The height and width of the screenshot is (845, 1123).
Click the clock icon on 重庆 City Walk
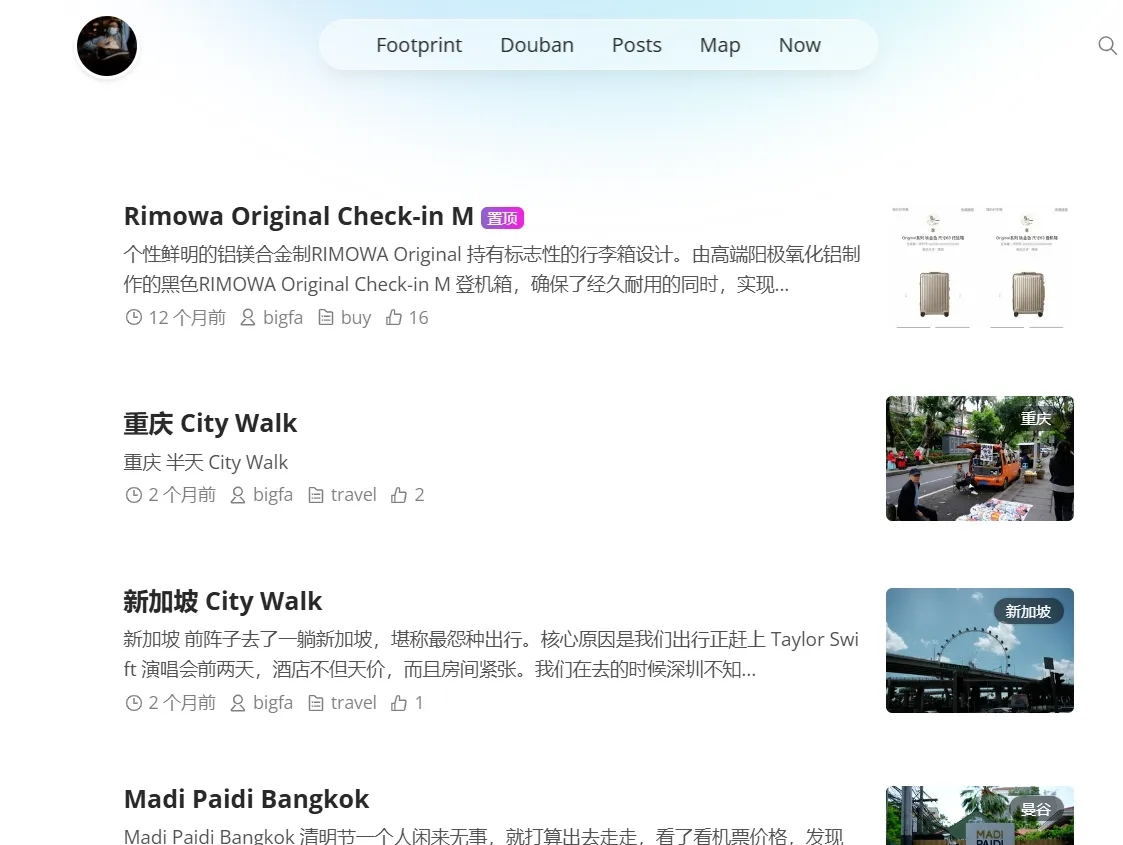pos(133,494)
